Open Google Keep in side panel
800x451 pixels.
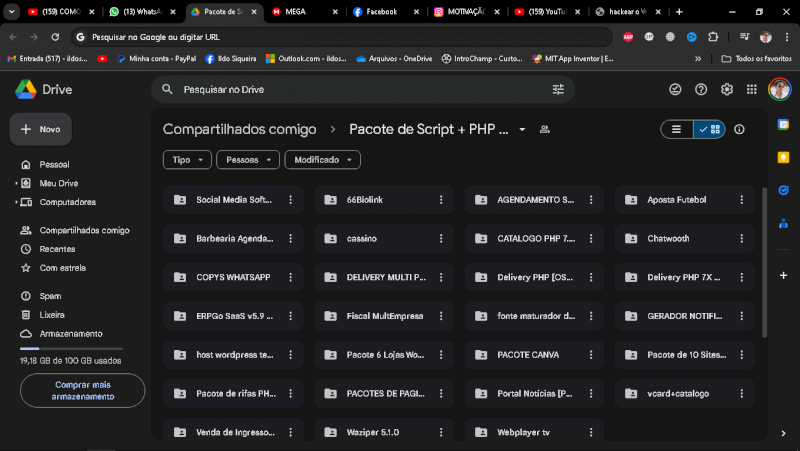pos(784,157)
